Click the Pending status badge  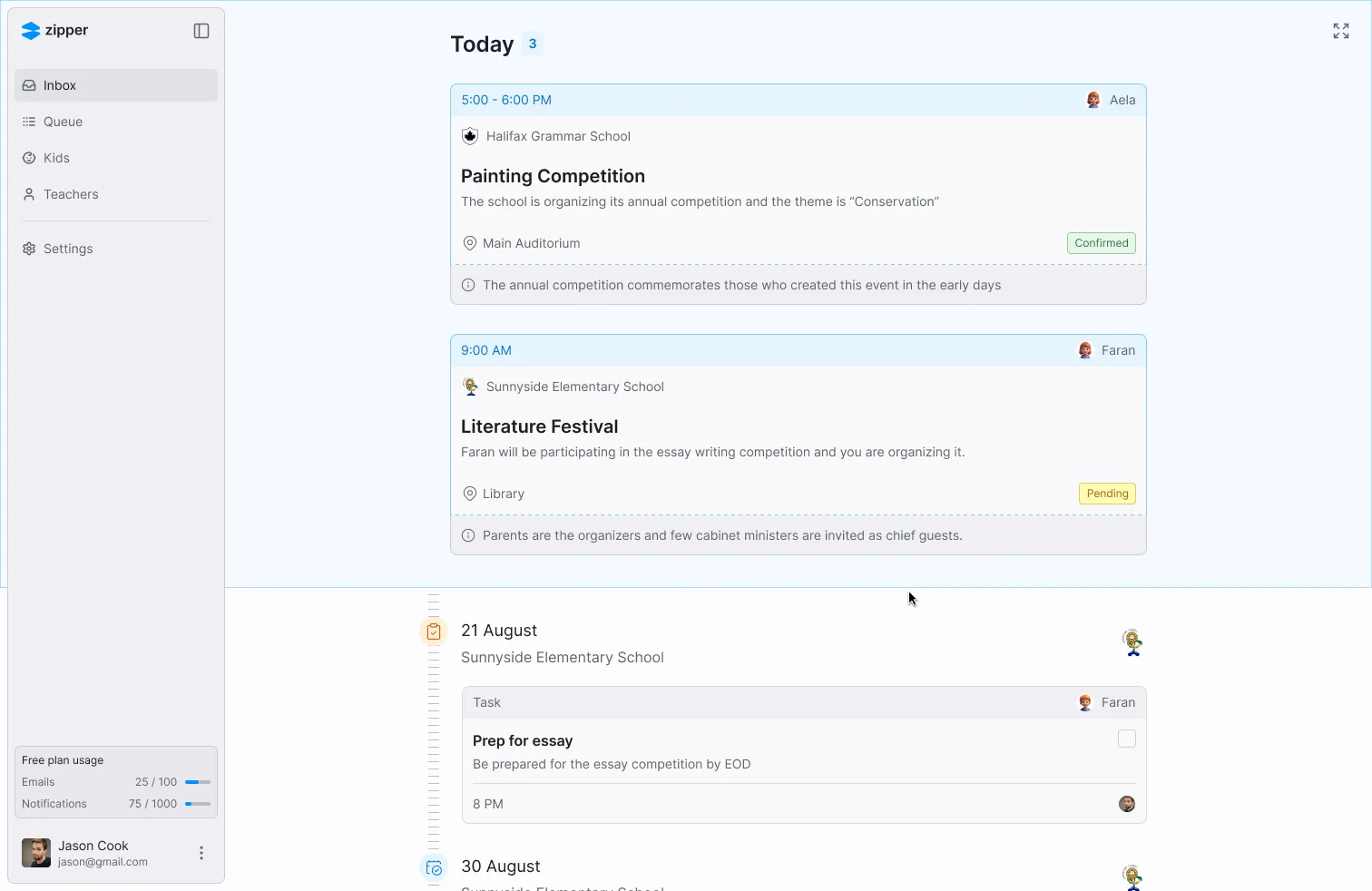point(1107,494)
